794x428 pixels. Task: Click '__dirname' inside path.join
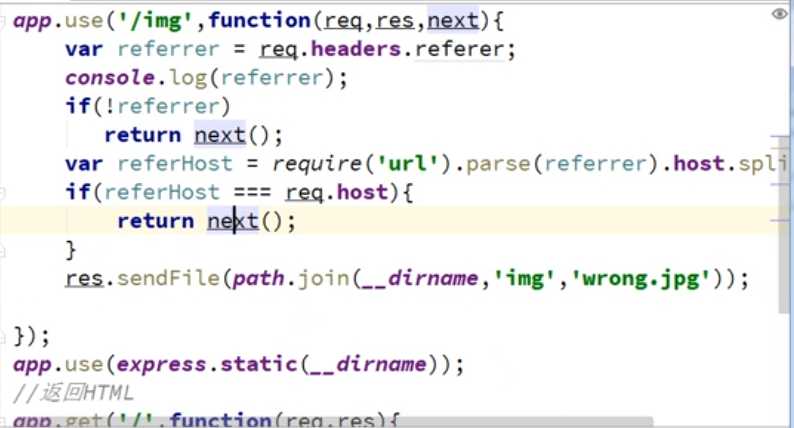(420, 279)
